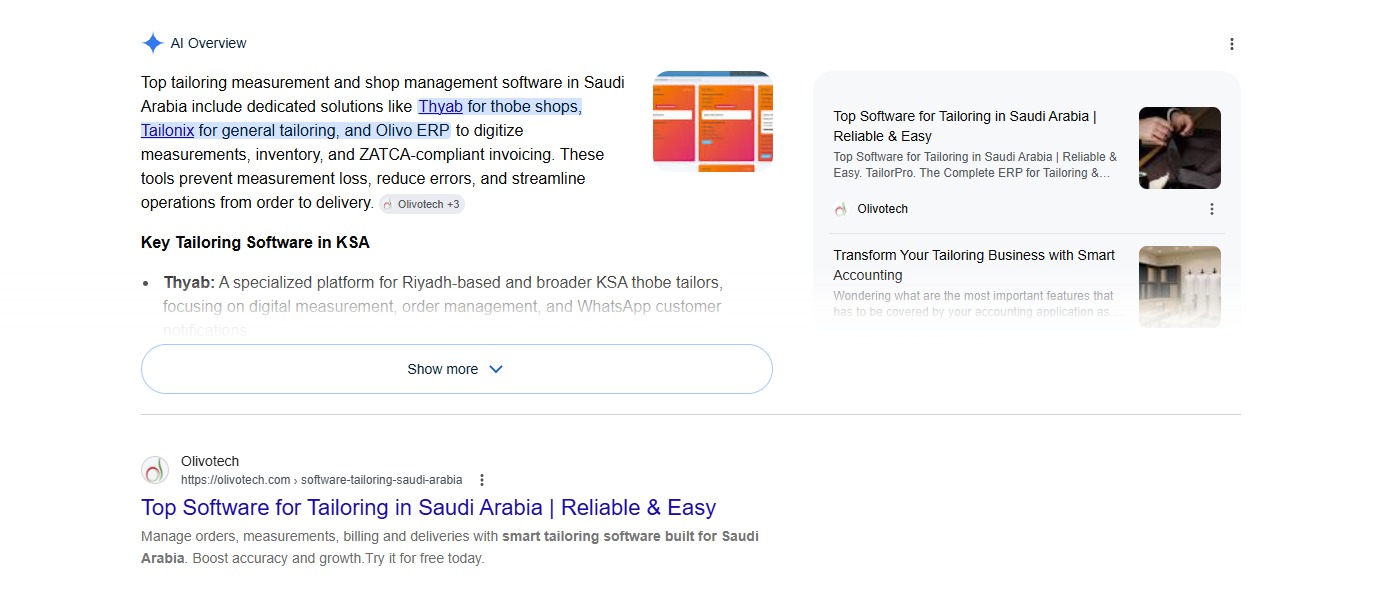Image resolution: width=1394 pixels, height=591 pixels.
Task: Open the blue result title Top Software for Tailoring
Action: (428, 507)
